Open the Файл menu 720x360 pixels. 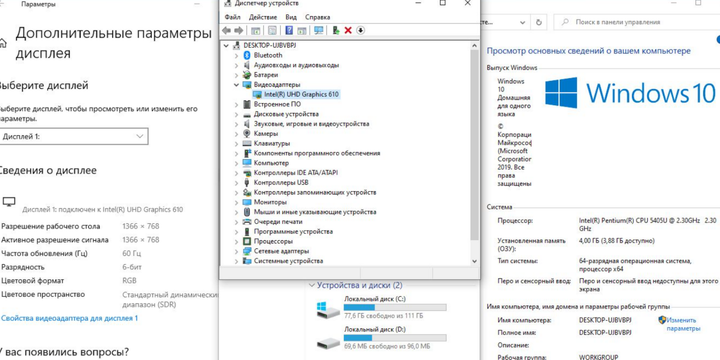pos(232,17)
